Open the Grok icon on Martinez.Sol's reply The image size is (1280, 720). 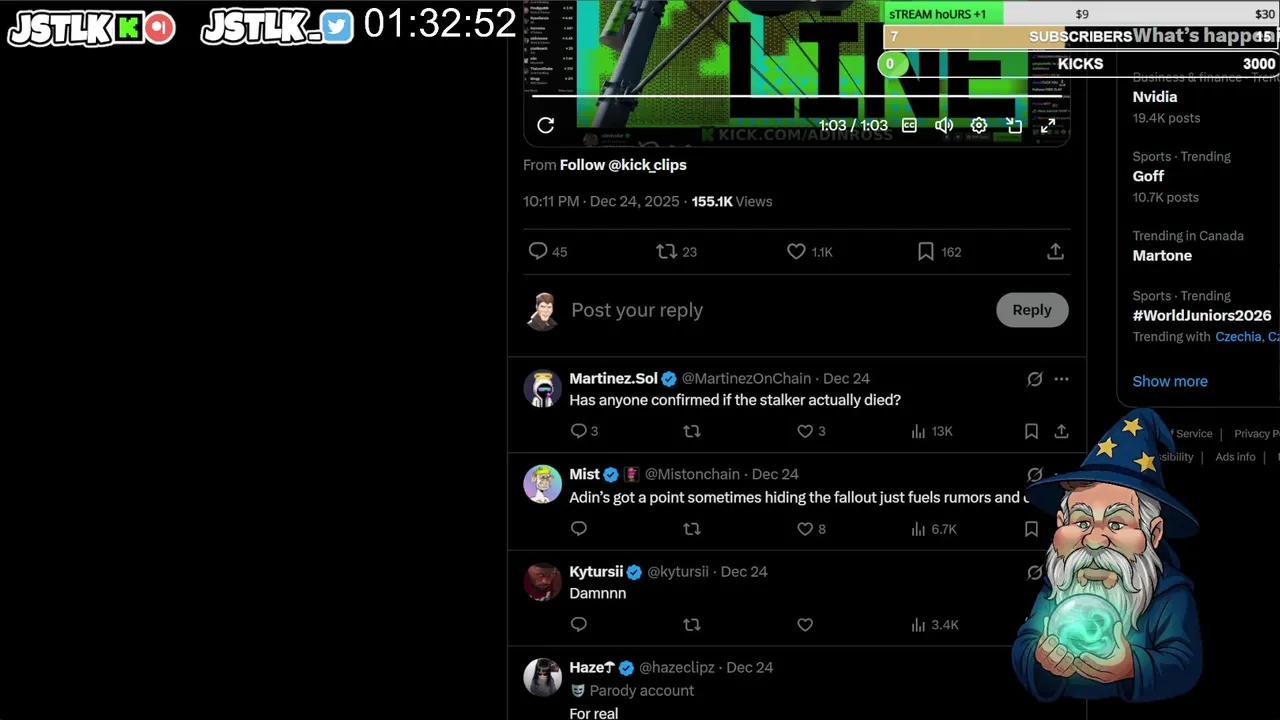[x=1034, y=379]
